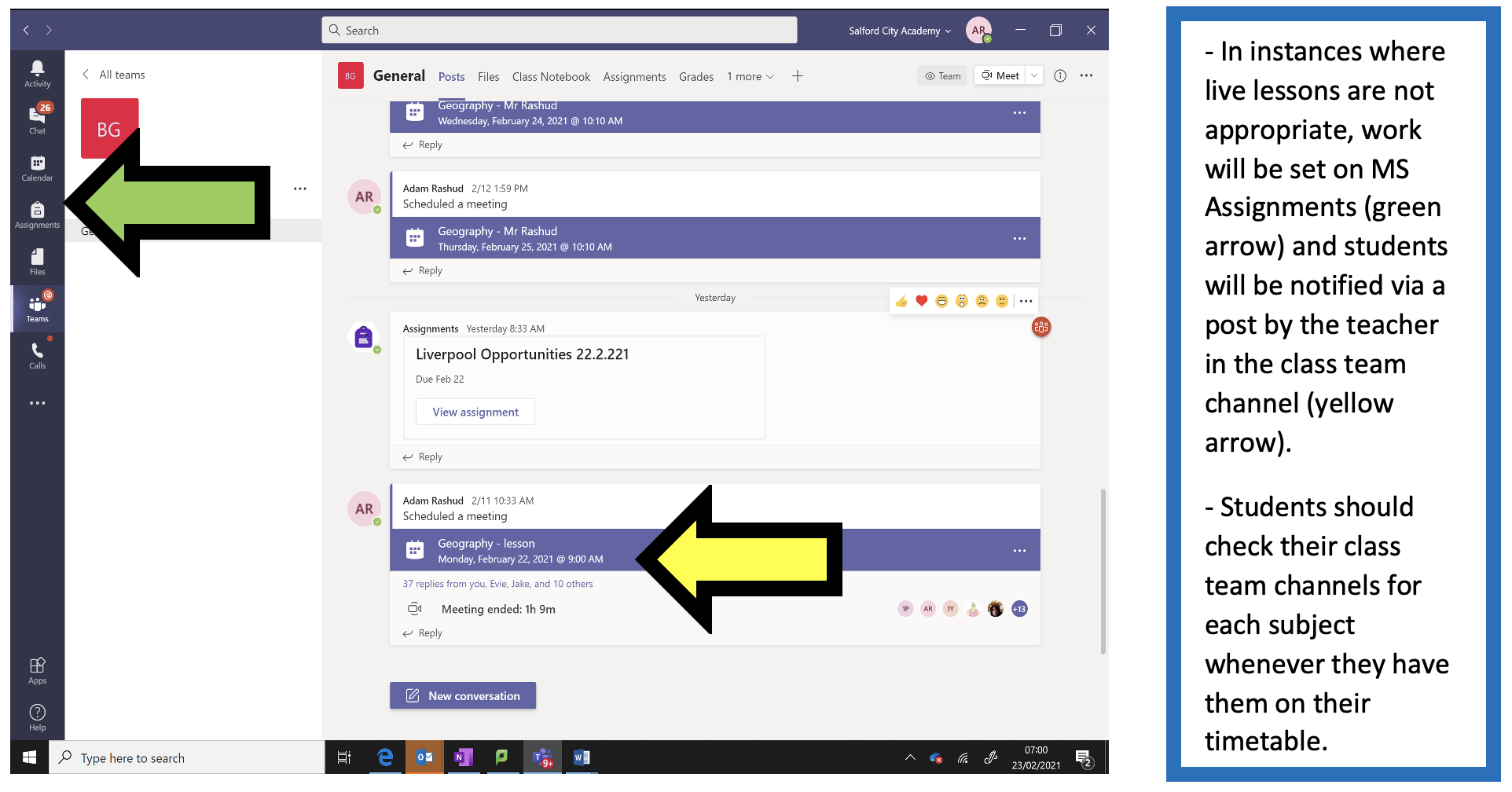Screen dimensions: 1512x792
Task: Click Windows taskbar search box
Action: [x=187, y=757]
